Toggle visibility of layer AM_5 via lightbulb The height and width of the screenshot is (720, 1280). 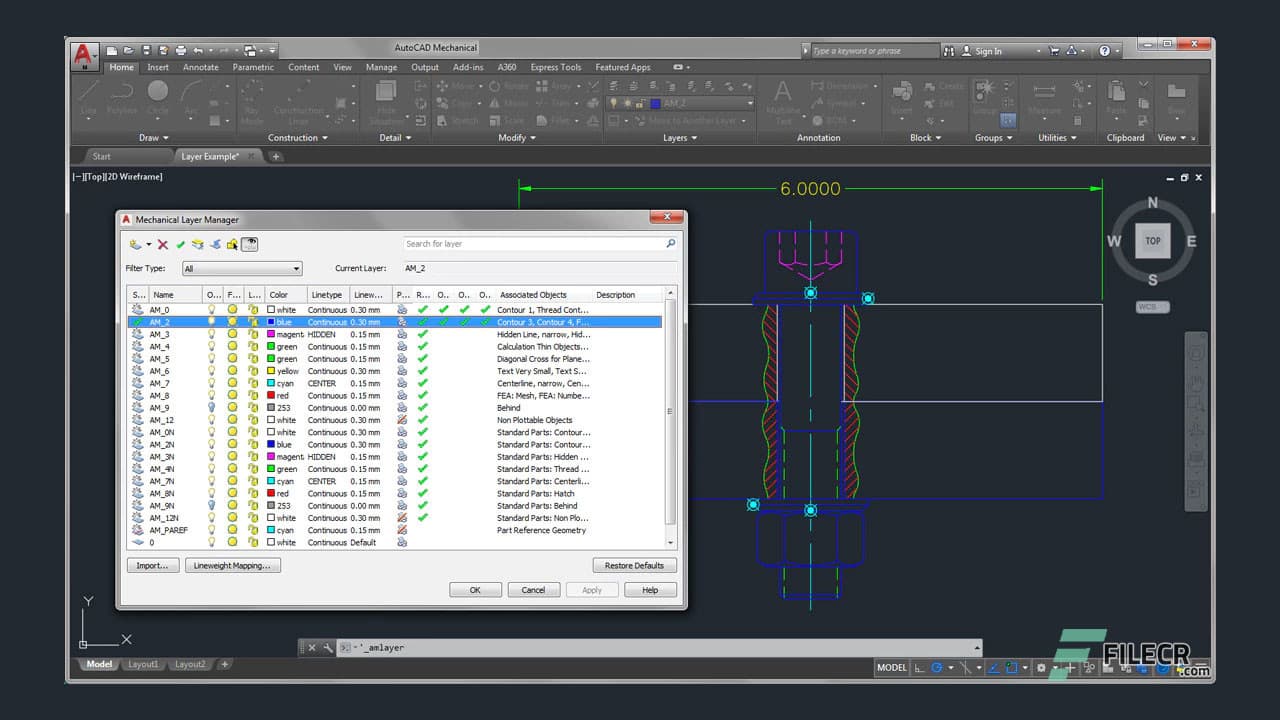coord(212,359)
